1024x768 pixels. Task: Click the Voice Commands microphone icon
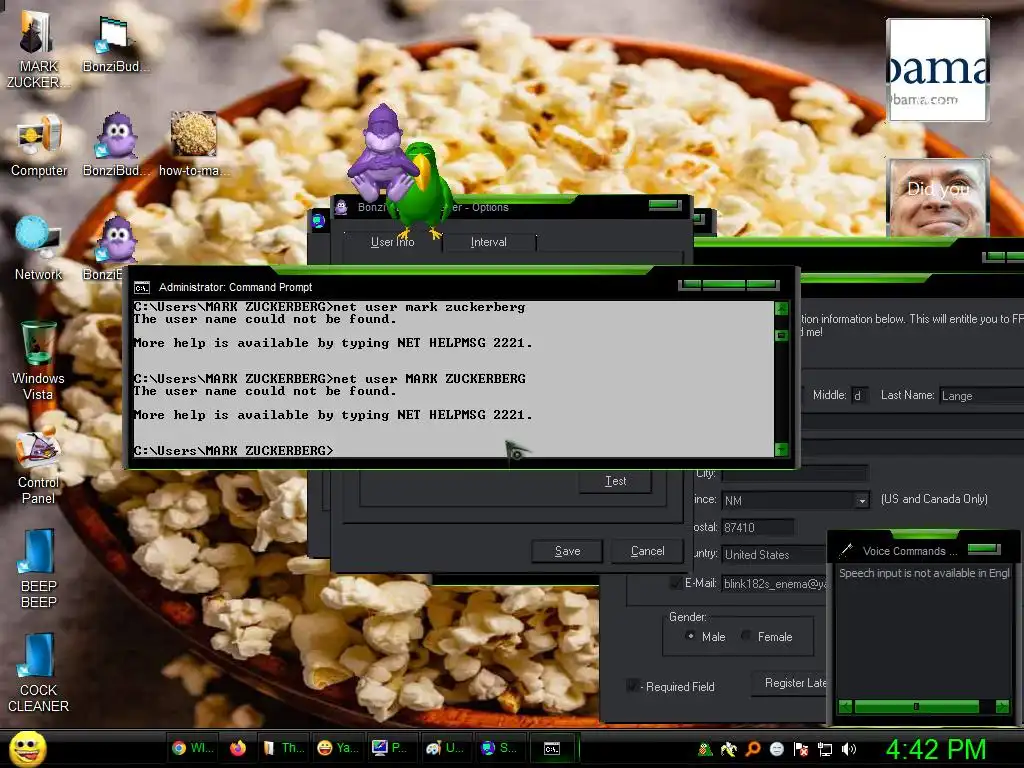click(846, 550)
